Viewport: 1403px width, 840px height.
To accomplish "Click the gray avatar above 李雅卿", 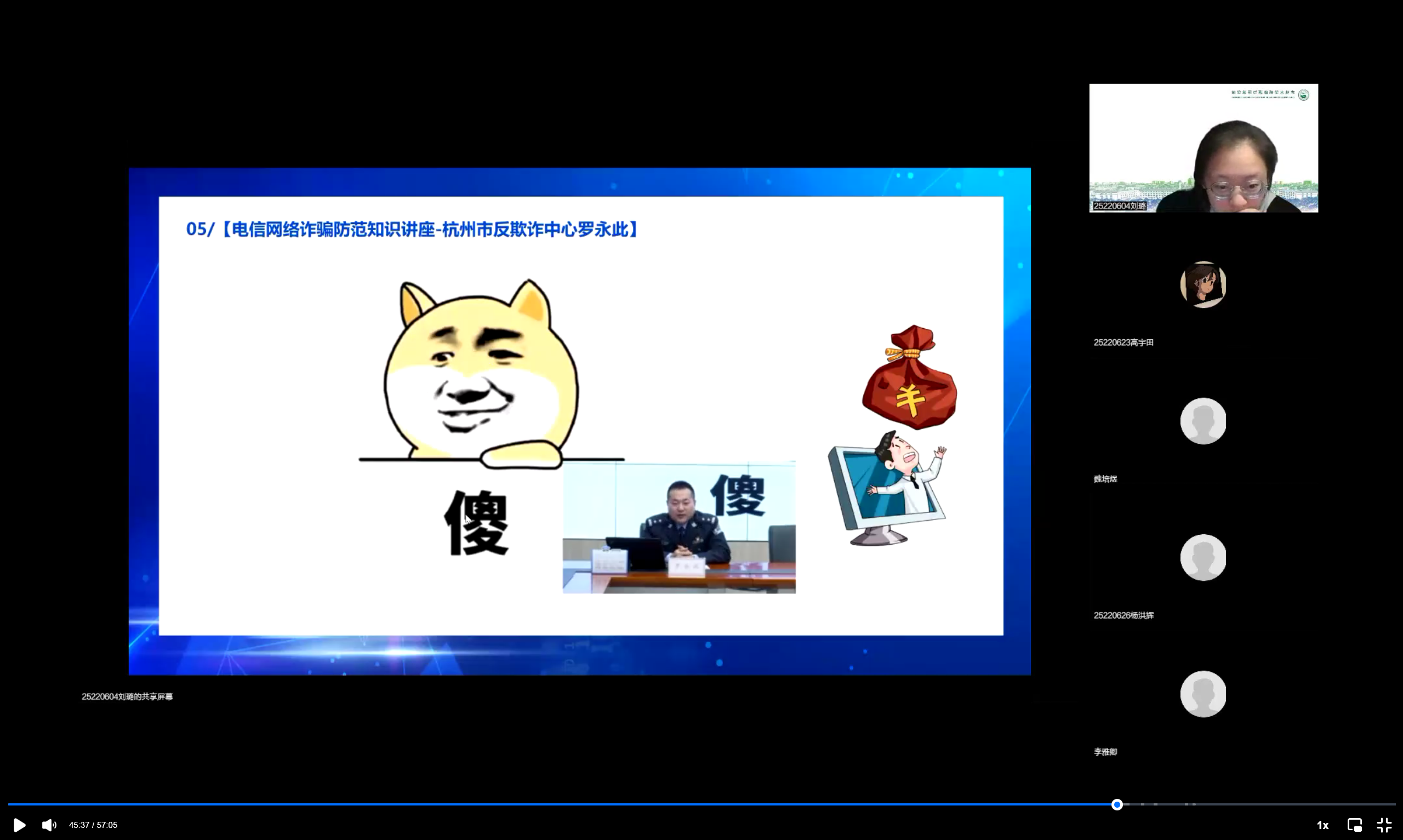I will (1202, 693).
